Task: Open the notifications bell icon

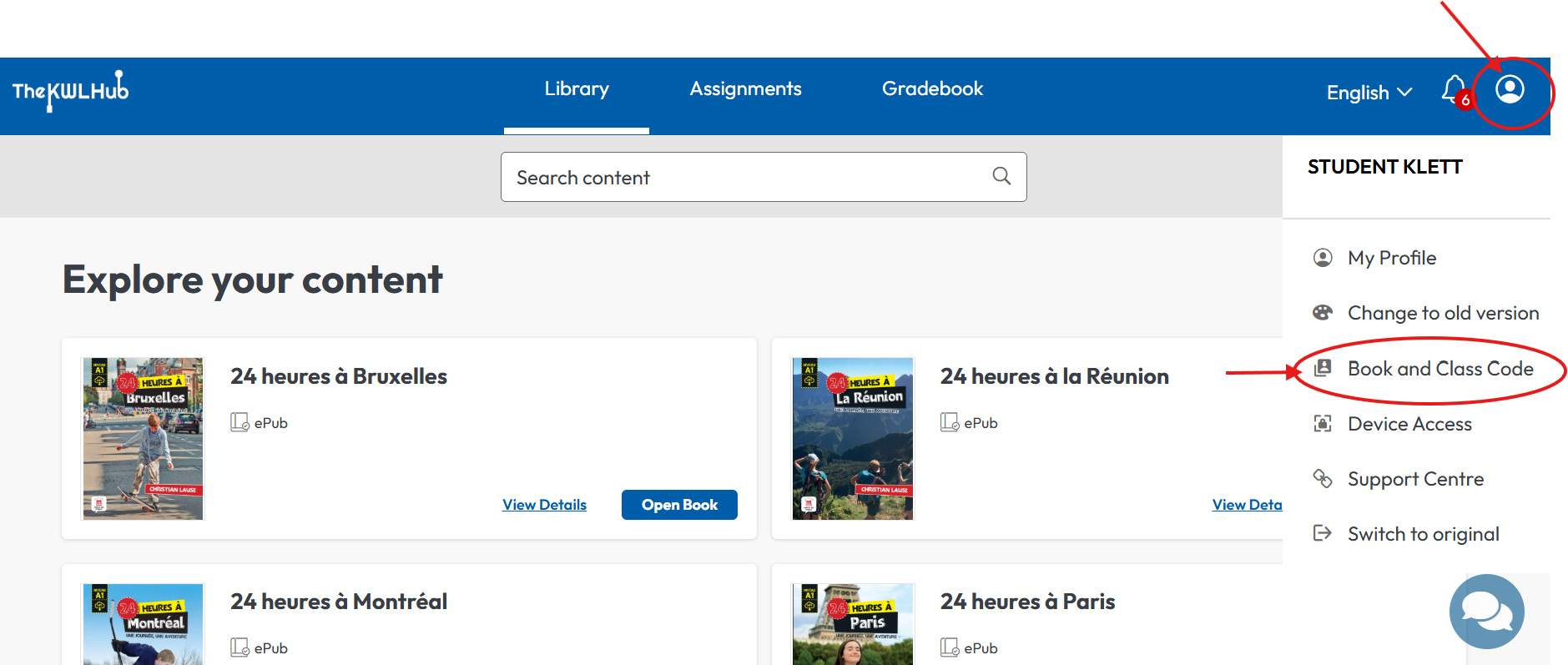Action: click(1453, 89)
